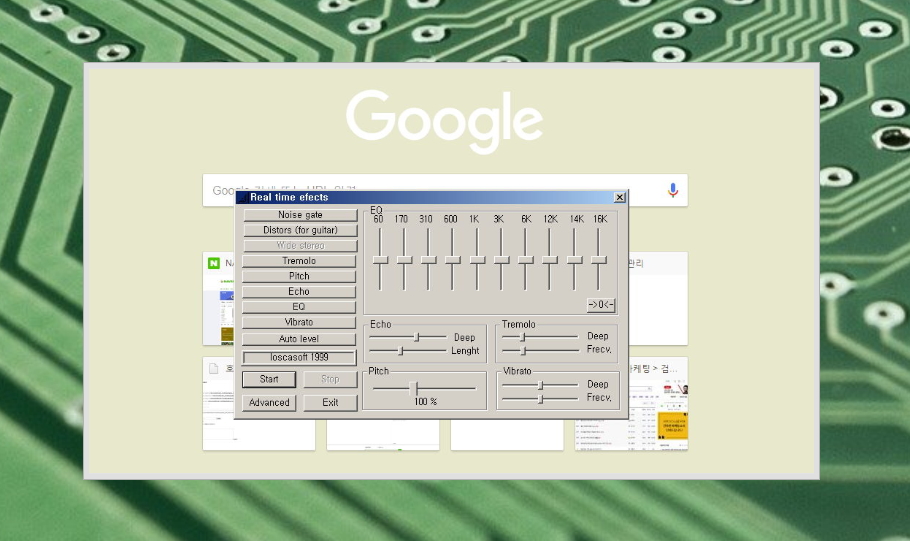Toggle the Auto level button
Image resolution: width=910 pixels, height=541 pixels.
click(x=299, y=339)
